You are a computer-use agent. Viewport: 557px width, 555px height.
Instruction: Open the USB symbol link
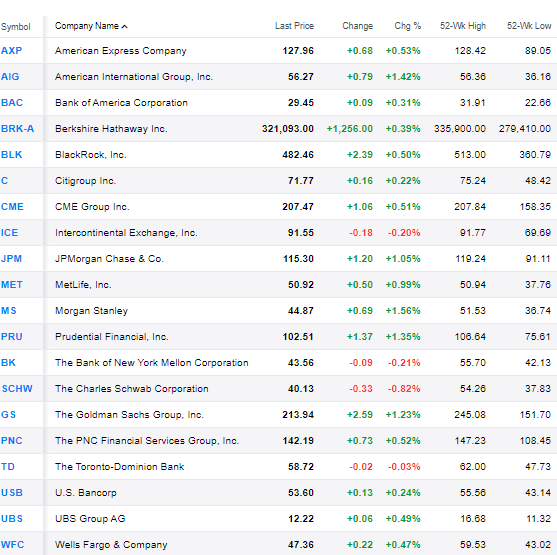click(x=12, y=492)
